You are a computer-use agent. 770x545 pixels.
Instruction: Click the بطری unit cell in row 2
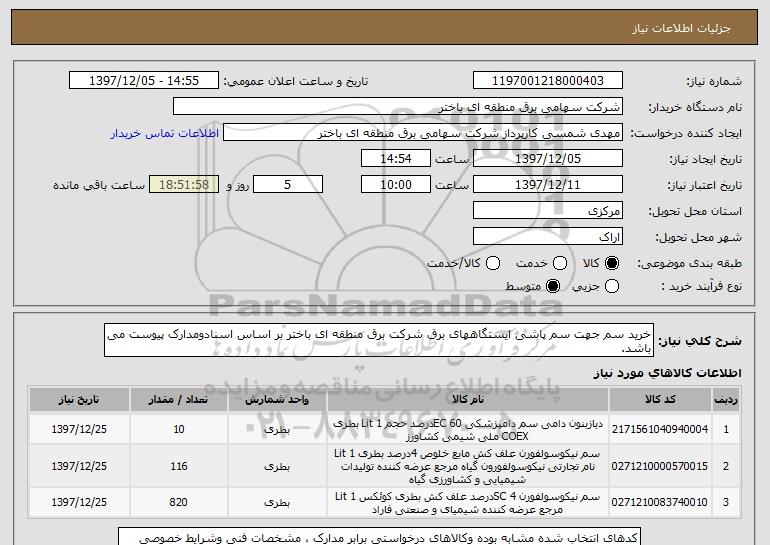[277, 466]
